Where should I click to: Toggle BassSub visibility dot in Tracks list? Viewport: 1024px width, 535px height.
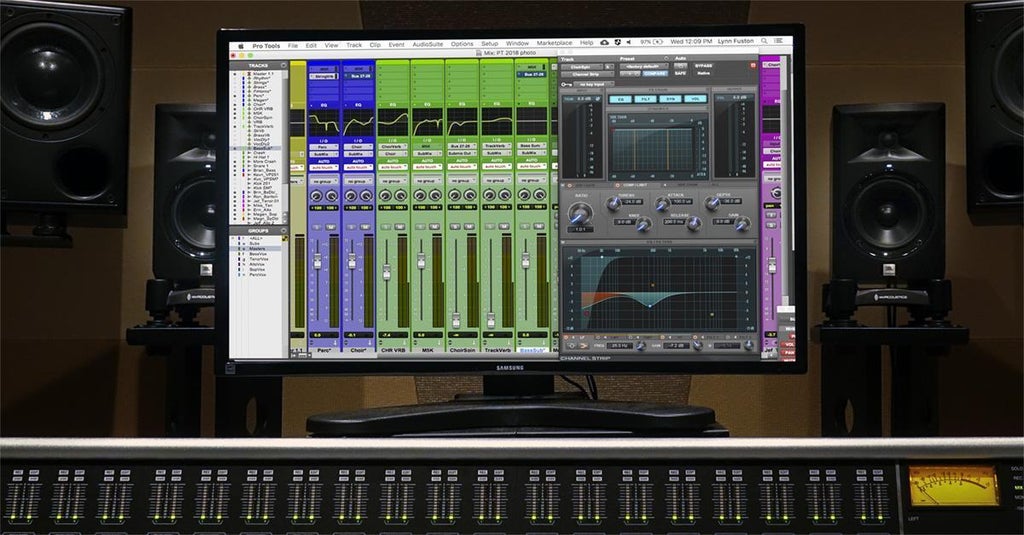click(x=235, y=148)
